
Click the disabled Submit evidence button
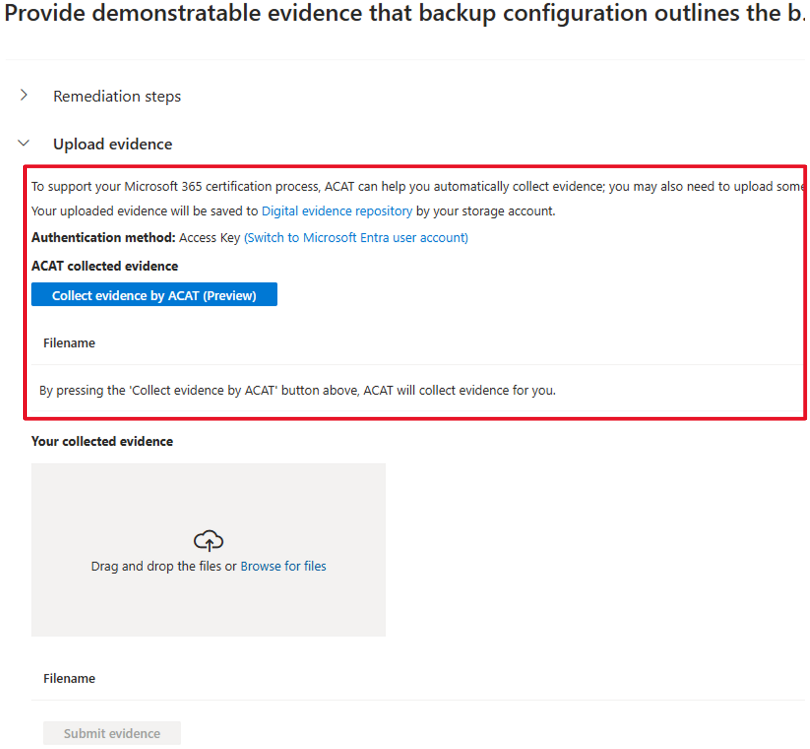pos(112,733)
